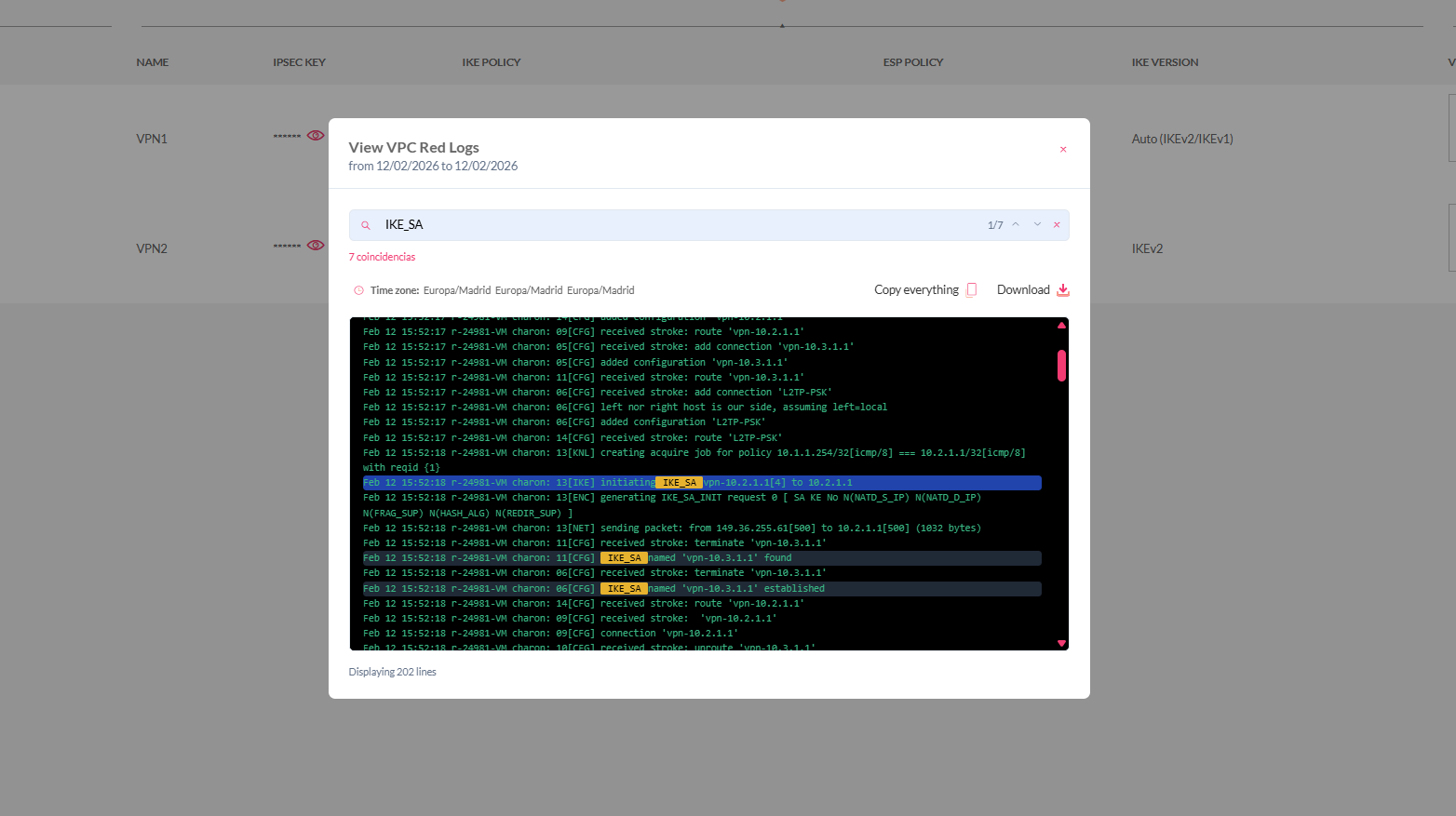Viewport: 1456px width, 816px height.
Task: Click the Copy everything label
Action: pyautogui.click(x=916, y=289)
